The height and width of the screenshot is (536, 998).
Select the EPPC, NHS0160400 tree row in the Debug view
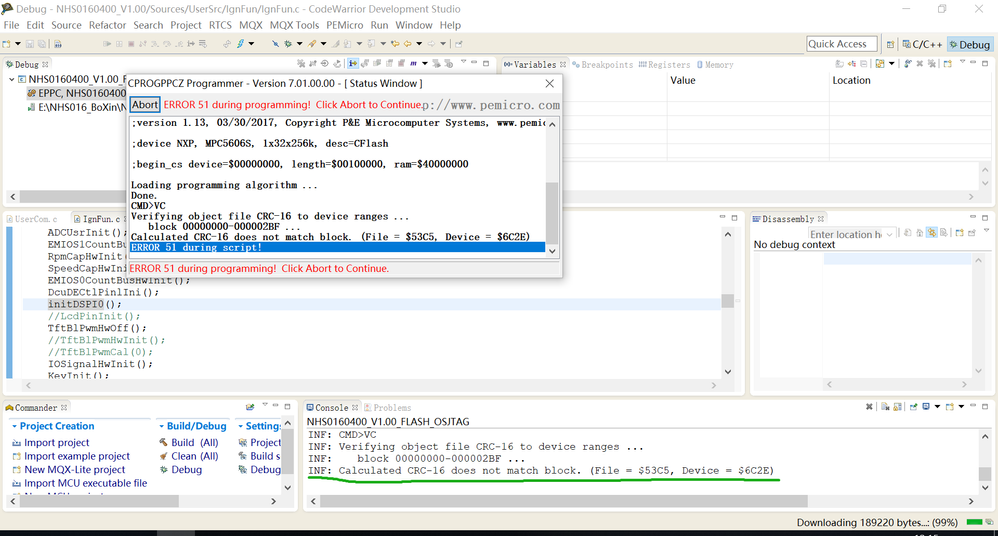coord(76,93)
